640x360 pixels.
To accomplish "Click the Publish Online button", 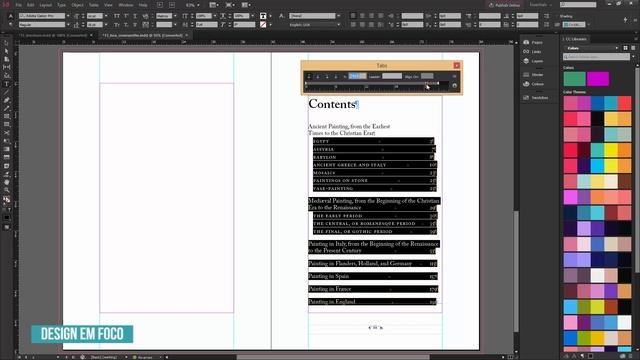I will [x=505, y=5].
